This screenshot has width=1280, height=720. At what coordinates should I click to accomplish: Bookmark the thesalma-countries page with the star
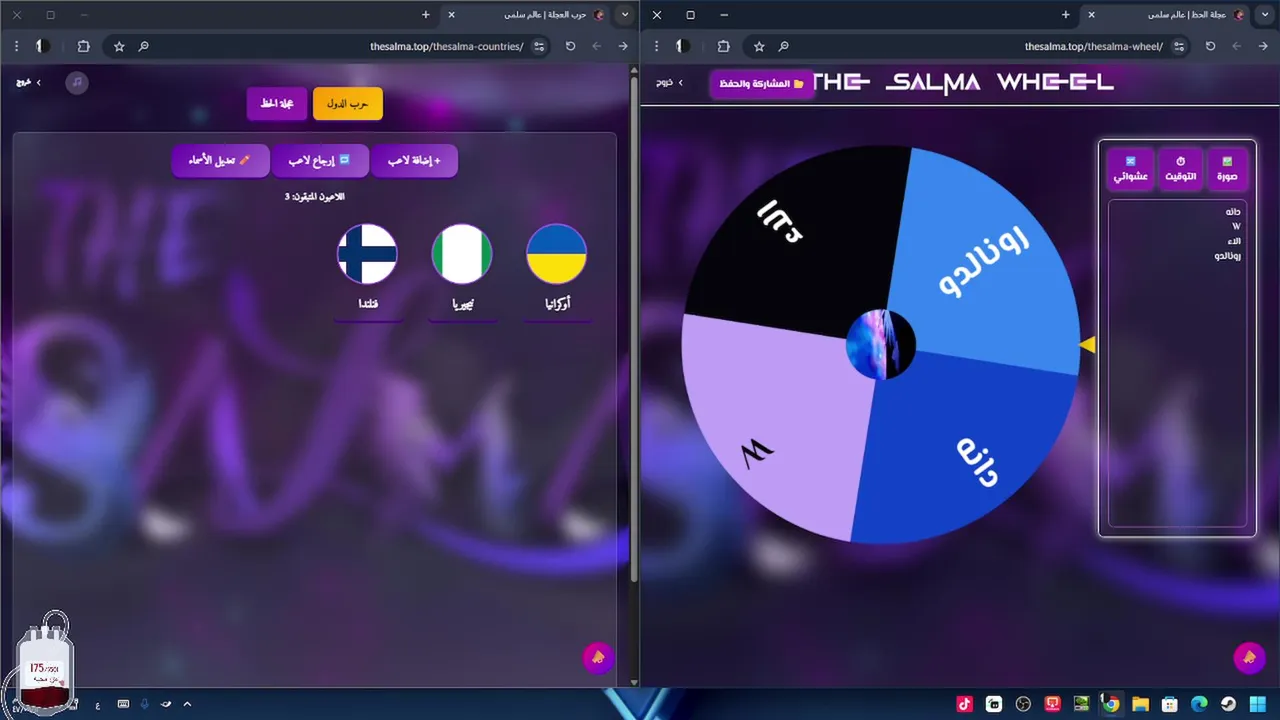(x=119, y=46)
